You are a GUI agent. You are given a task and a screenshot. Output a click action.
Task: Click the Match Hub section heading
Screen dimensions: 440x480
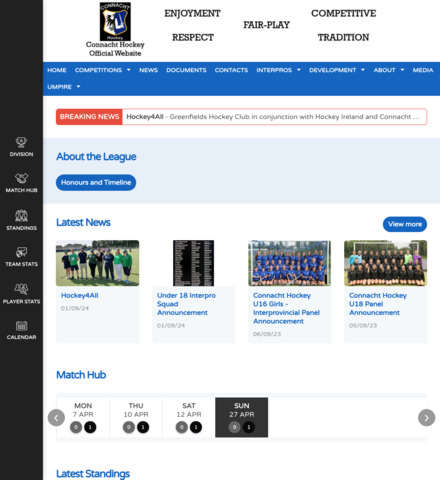[x=81, y=375]
